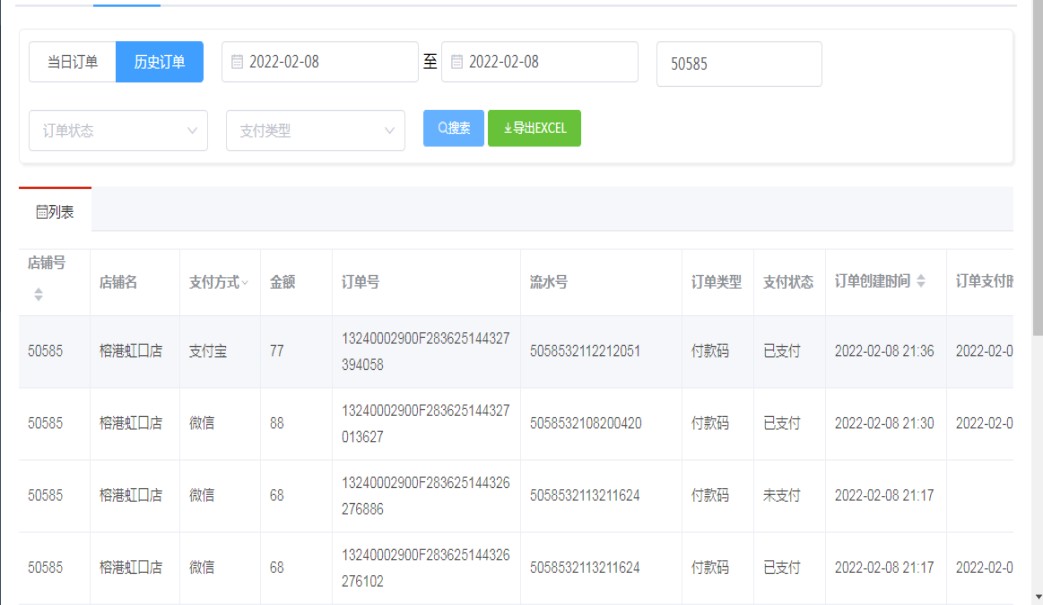Open the 订单状态 dropdown

pos(119,131)
